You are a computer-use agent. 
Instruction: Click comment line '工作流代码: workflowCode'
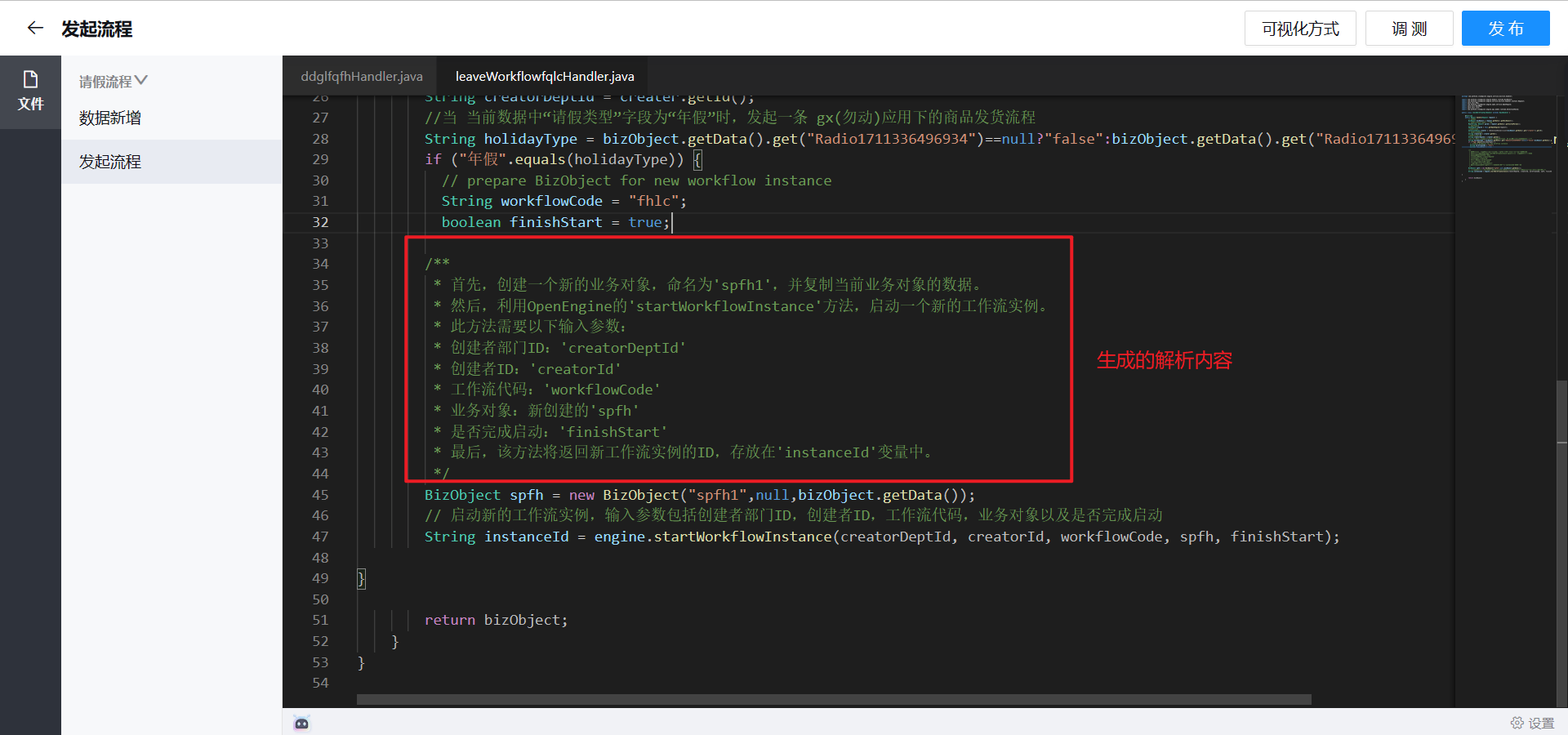tap(547, 390)
